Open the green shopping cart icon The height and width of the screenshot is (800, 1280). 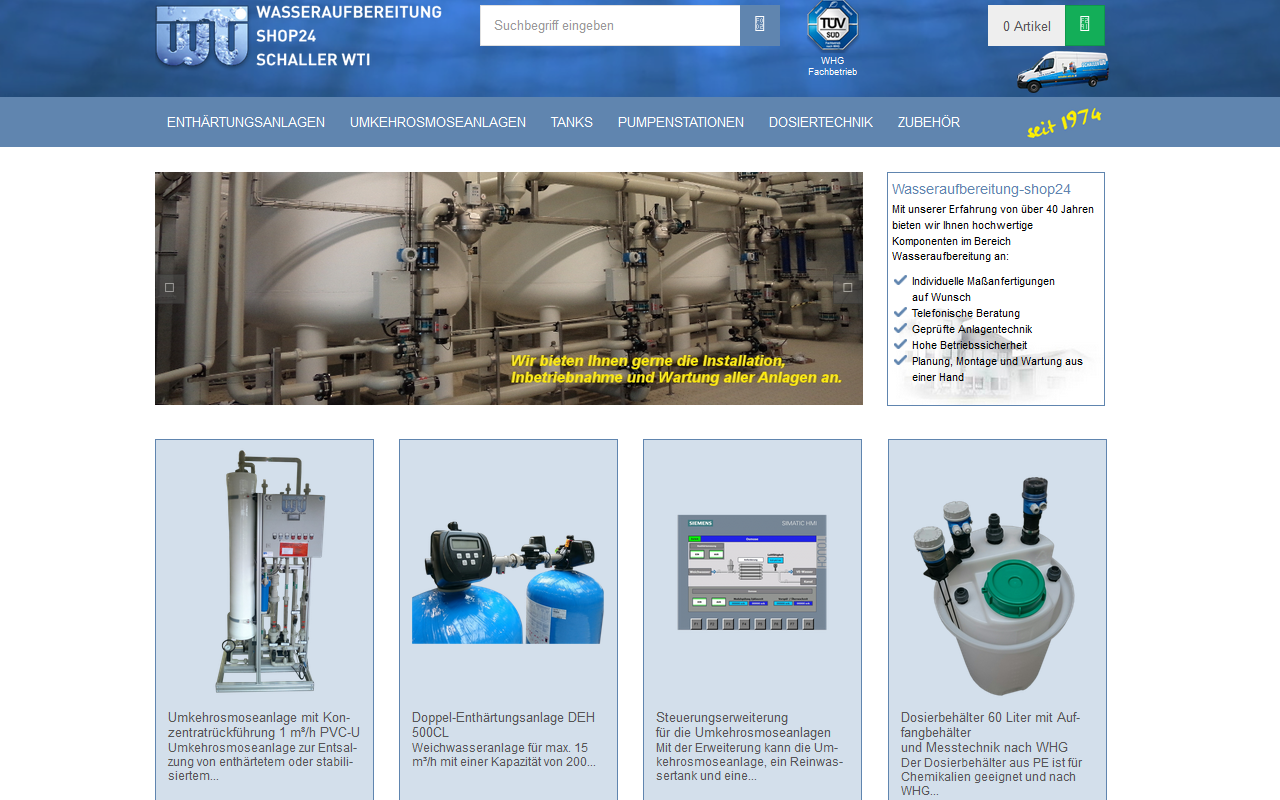pos(1084,25)
